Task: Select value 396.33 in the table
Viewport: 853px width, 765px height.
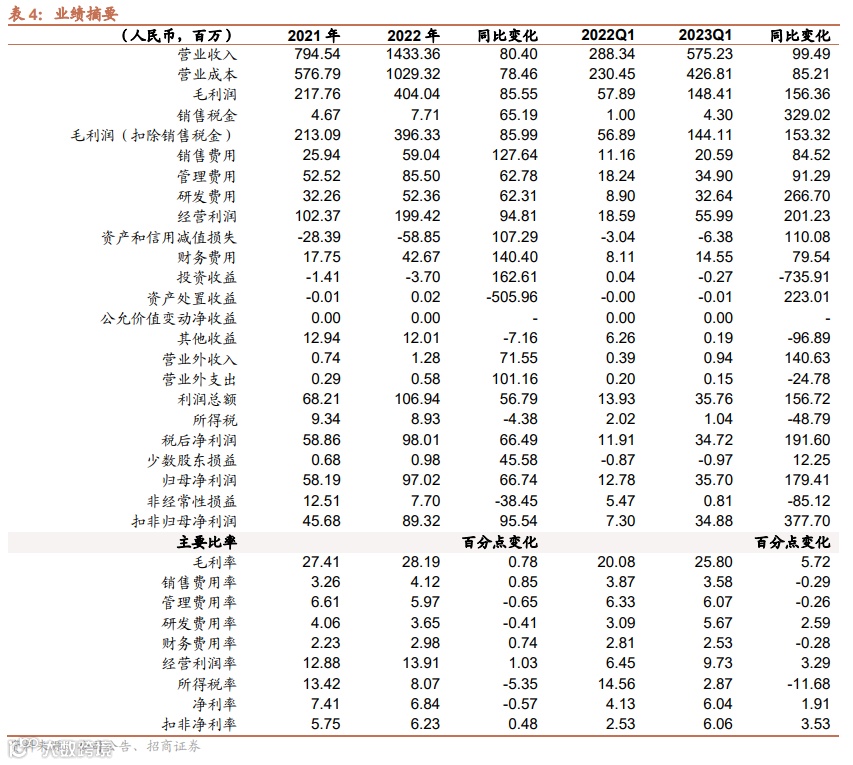Action: [417, 135]
